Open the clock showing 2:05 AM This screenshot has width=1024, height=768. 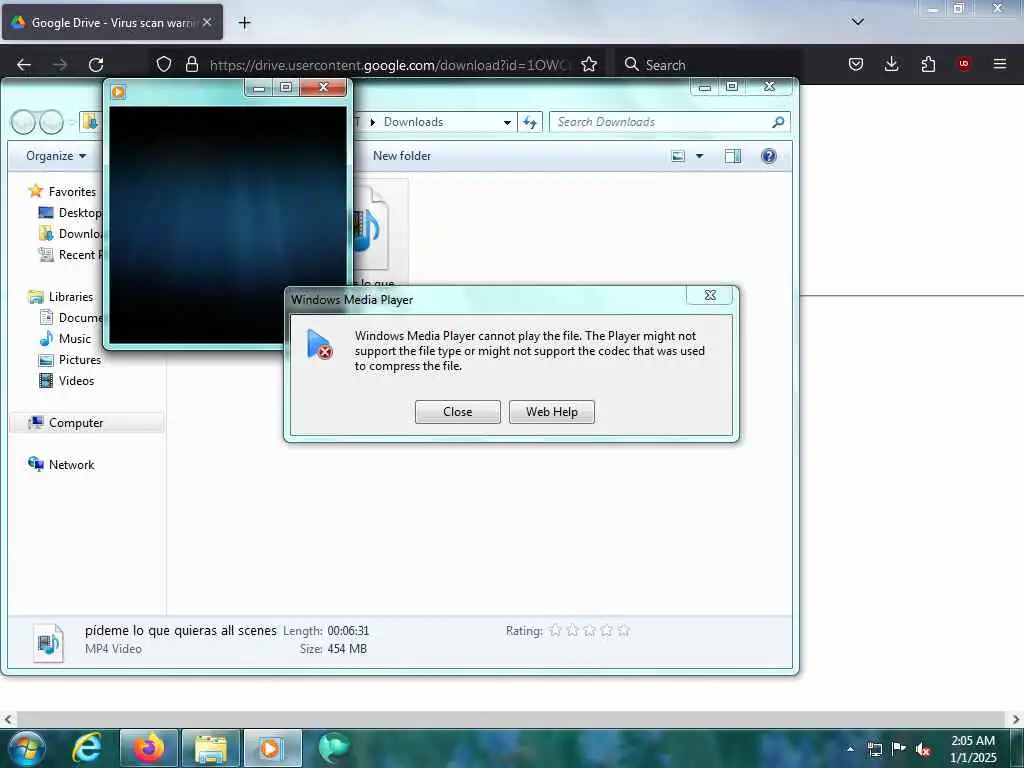tap(972, 748)
